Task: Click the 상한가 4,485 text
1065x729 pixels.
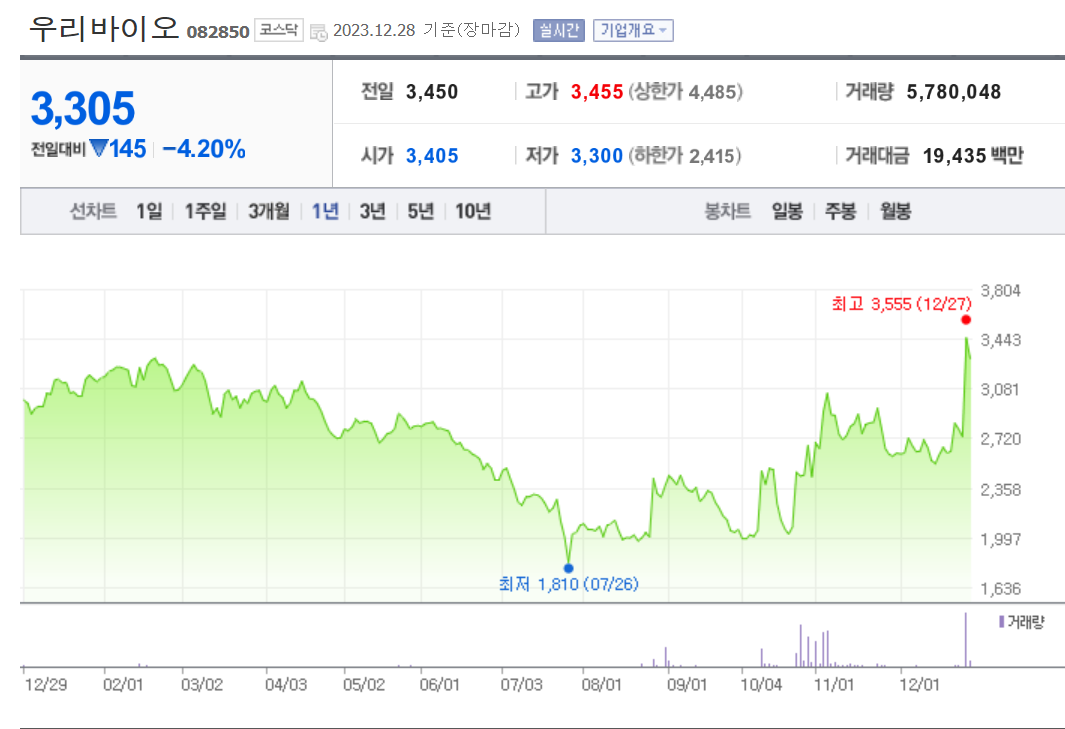Action: tap(685, 92)
